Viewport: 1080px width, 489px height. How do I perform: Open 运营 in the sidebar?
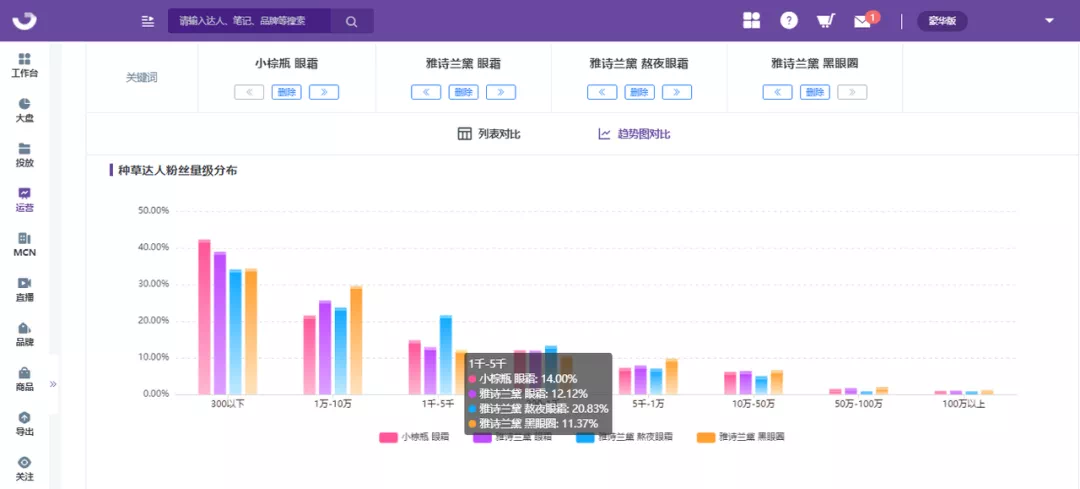25,200
